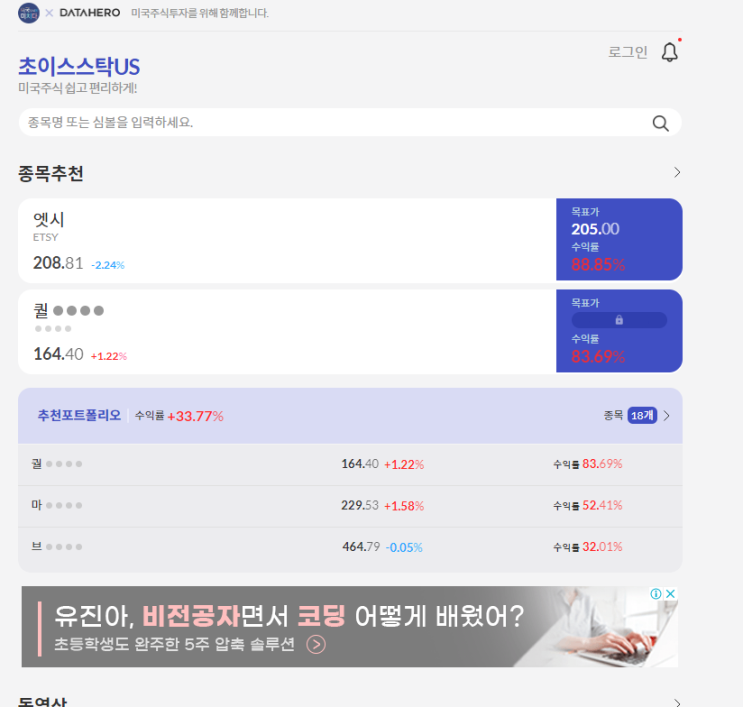
Task: Click the notification bell icon
Action: tap(670, 52)
